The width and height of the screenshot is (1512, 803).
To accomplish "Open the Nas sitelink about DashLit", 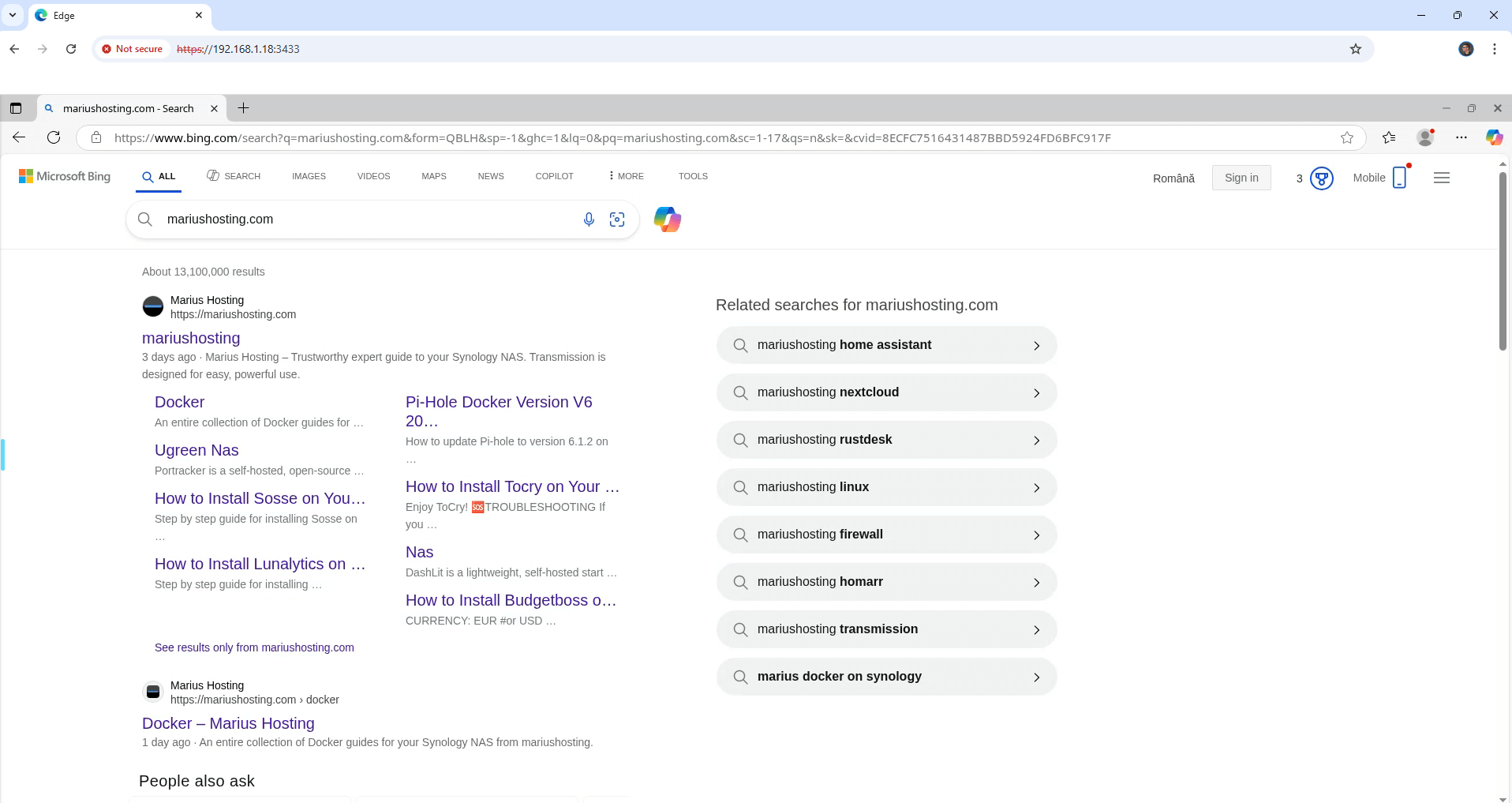I will (x=419, y=552).
